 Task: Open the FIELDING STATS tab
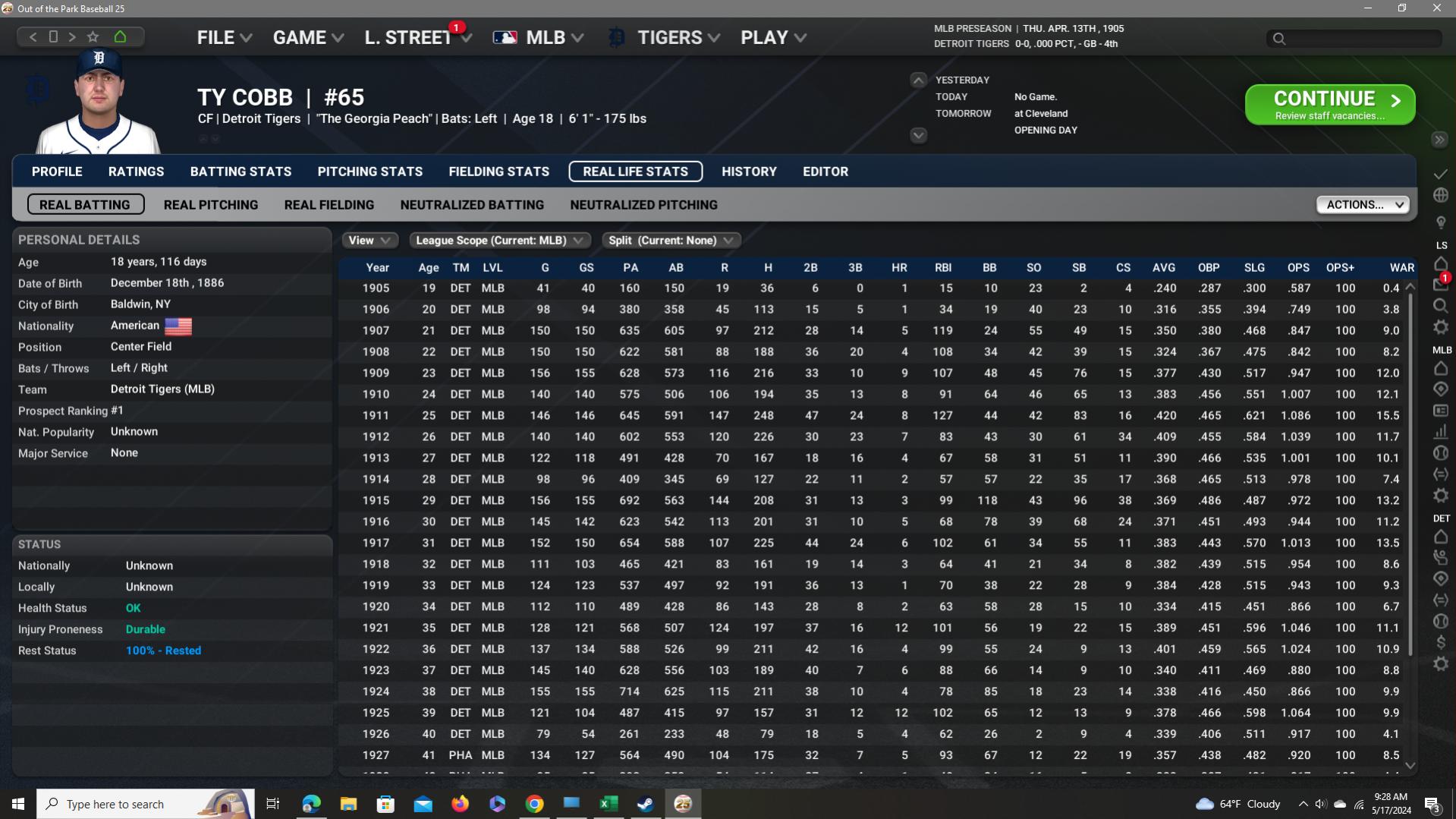tap(498, 172)
